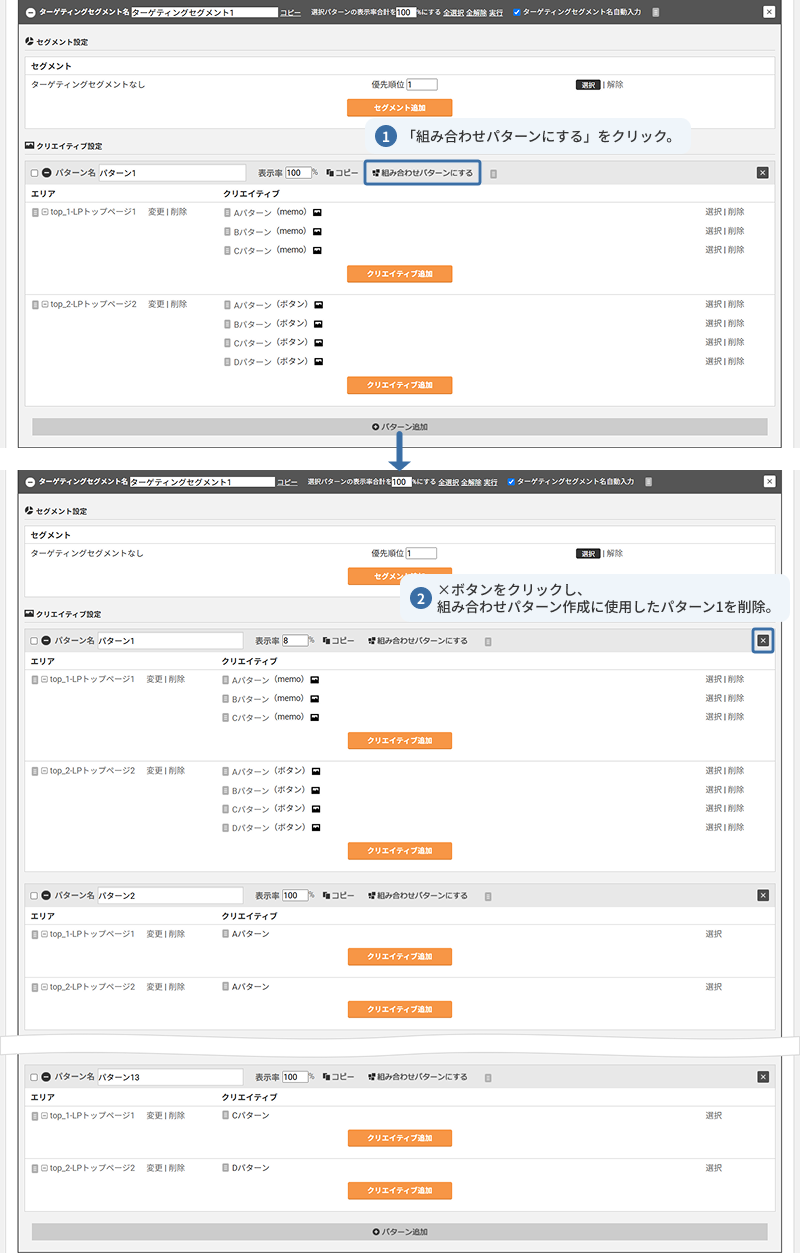Viewport: 800px width, 1253px height.
Task: Collapse top_2-LPトップページ2 area inside パターン13
Action: [x=44, y=1168]
